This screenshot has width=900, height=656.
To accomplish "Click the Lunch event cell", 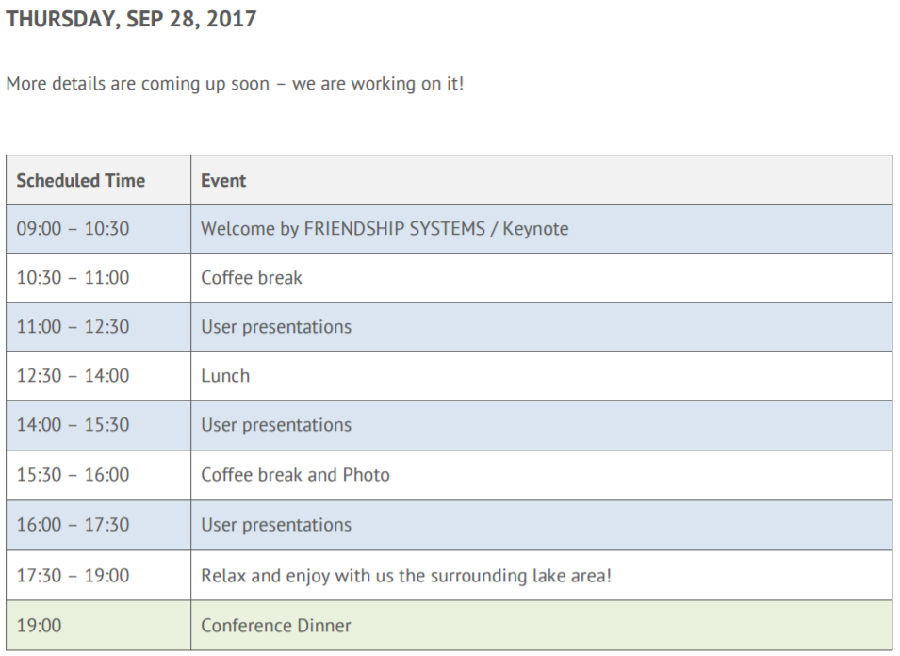I will (x=226, y=376).
